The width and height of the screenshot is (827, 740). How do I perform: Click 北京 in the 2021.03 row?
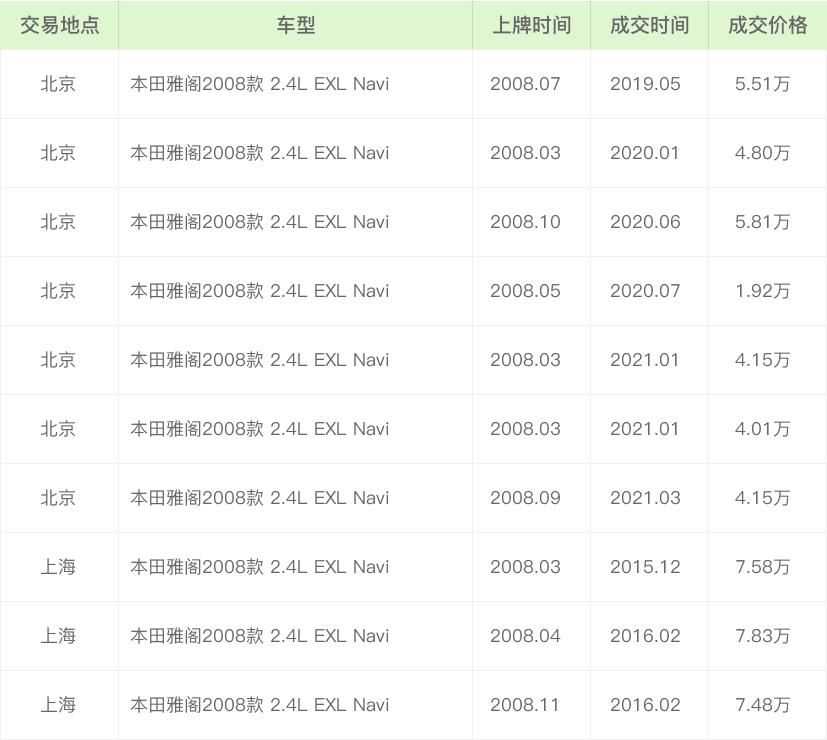pos(58,498)
